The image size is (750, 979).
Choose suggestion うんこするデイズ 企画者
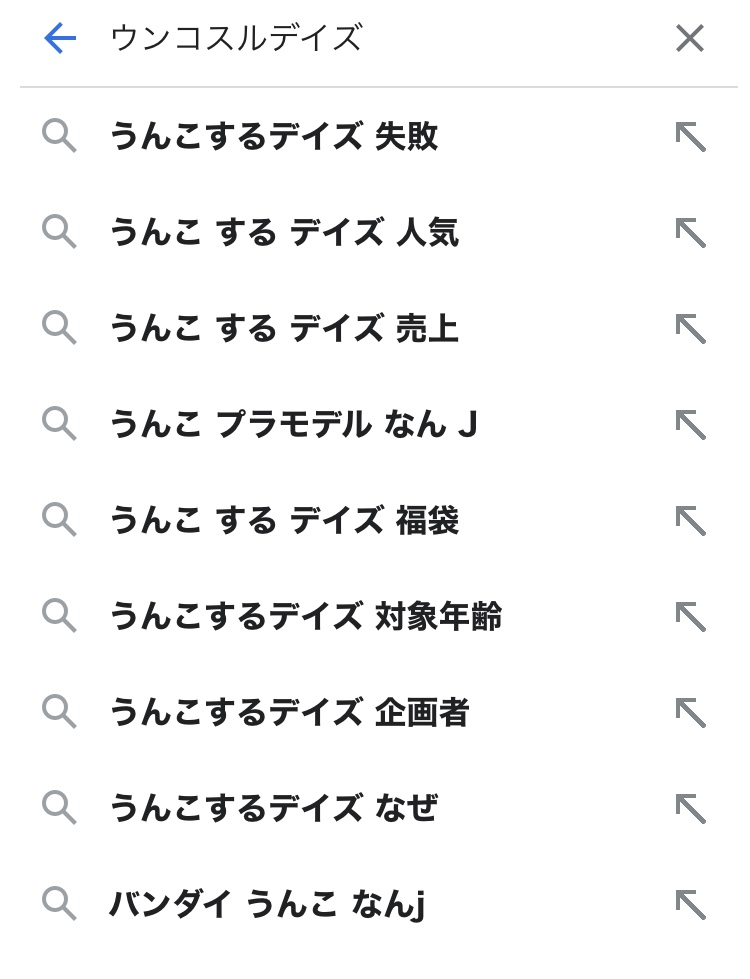pos(289,712)
